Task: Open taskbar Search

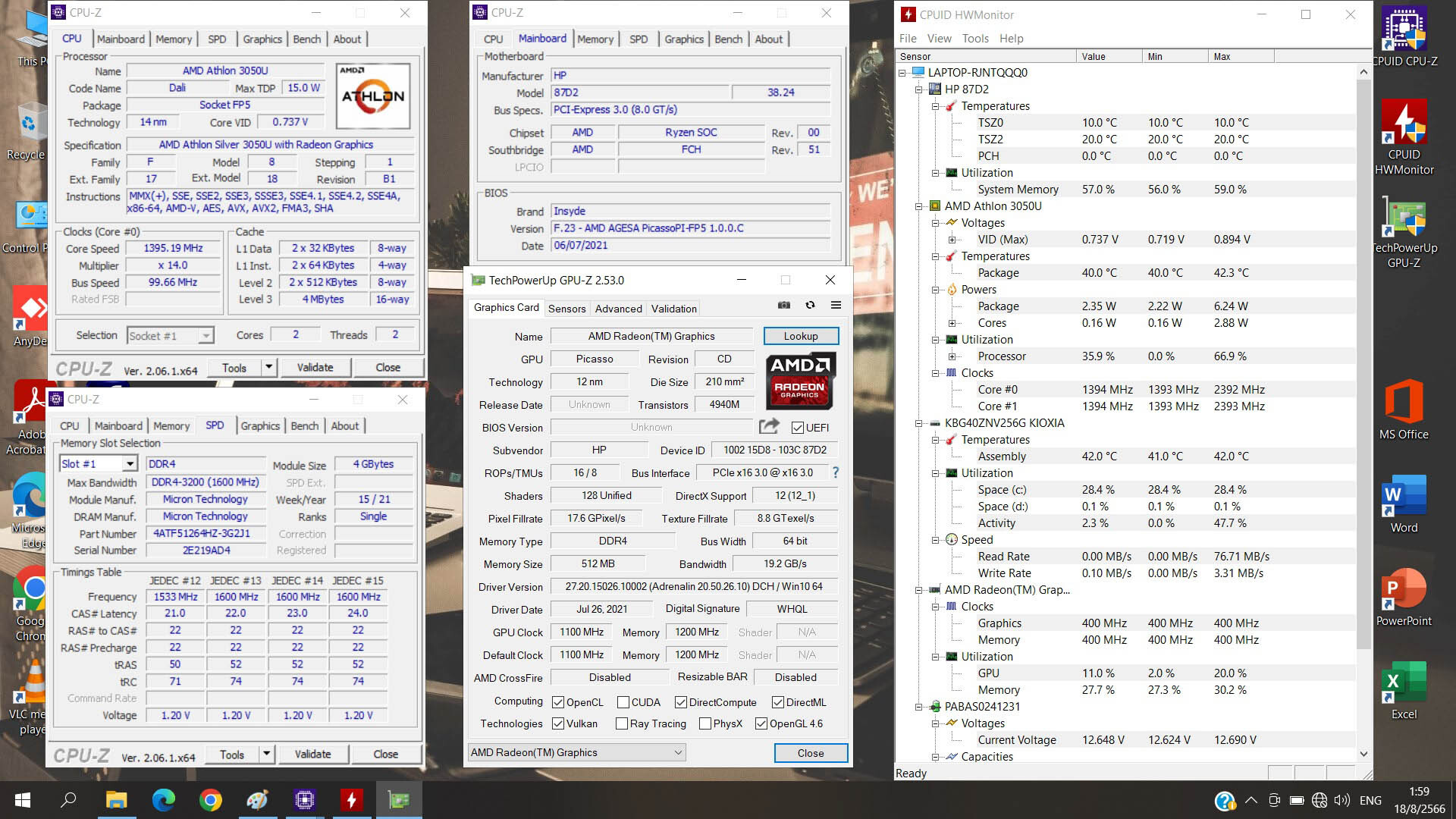Action: pyautogui.click(x=69, y=800)
